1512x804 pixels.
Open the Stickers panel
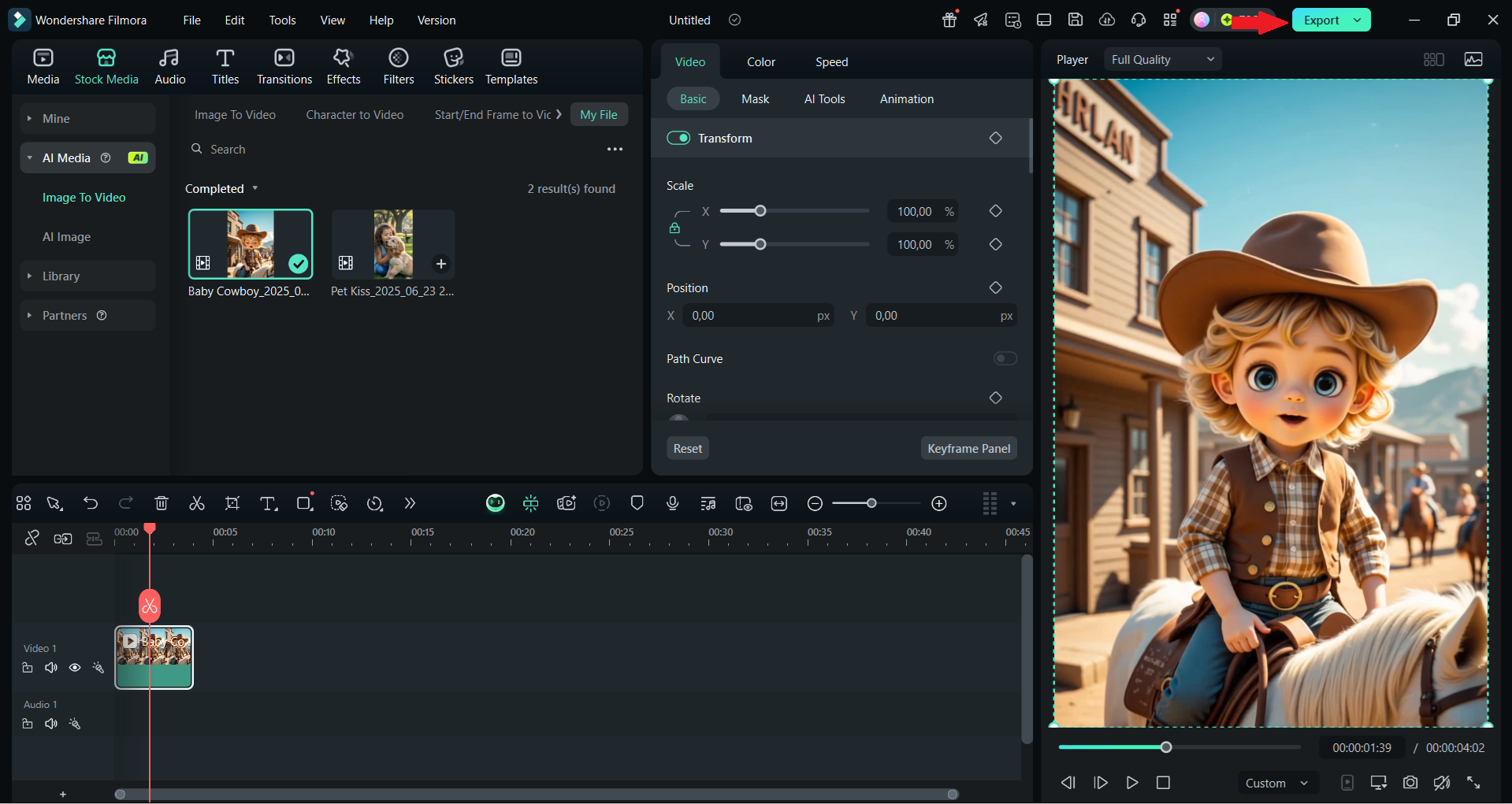(x=454, y=67)
